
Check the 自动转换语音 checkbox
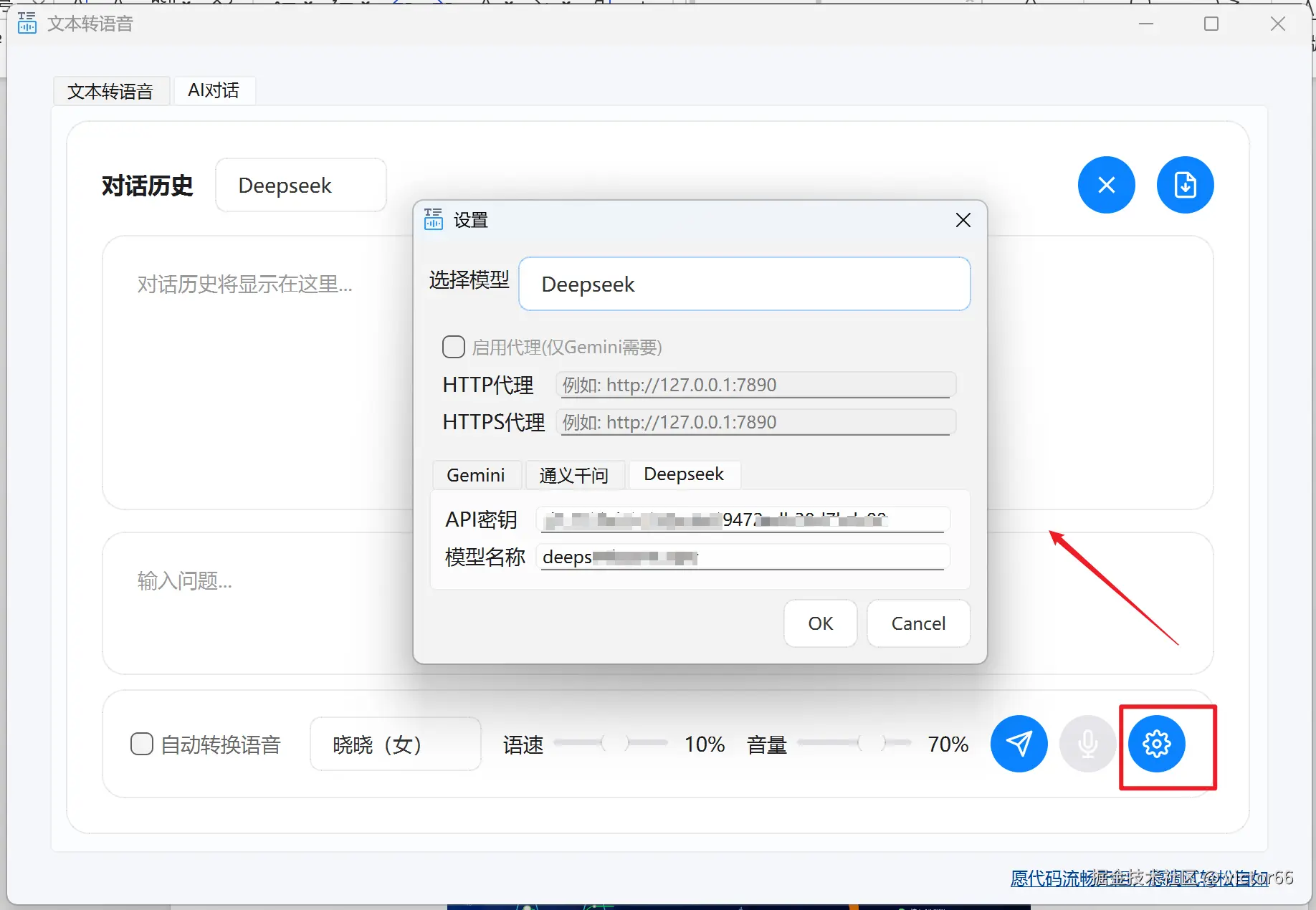pyautogui.click(x=141, y=744)
